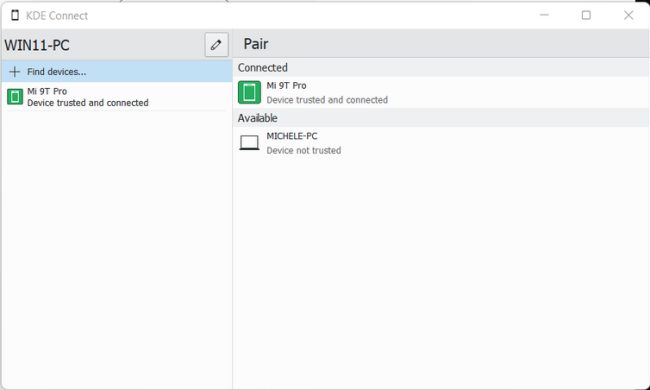The height and width of the screenshot is (390, 650).
Task: Close the KDE Connect window
Action: (628, 15)
